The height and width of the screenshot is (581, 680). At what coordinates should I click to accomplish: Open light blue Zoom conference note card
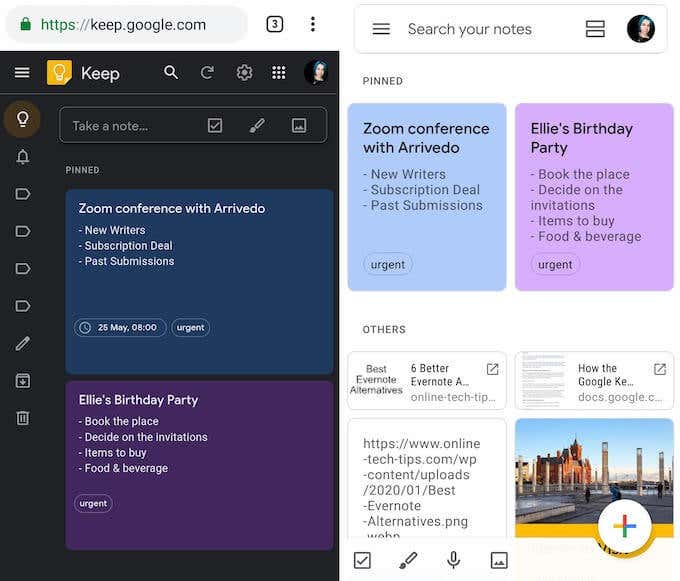coord(427,197)
